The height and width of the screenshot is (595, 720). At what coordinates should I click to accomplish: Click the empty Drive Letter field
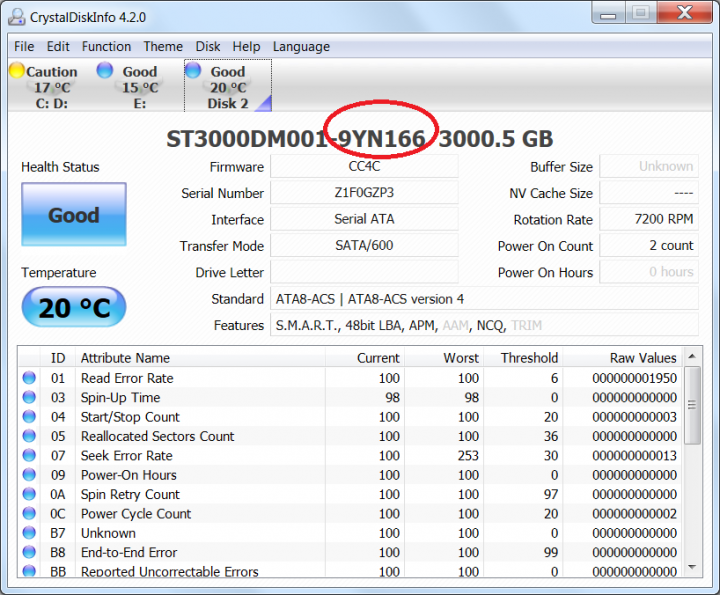[x=364, y=272]
